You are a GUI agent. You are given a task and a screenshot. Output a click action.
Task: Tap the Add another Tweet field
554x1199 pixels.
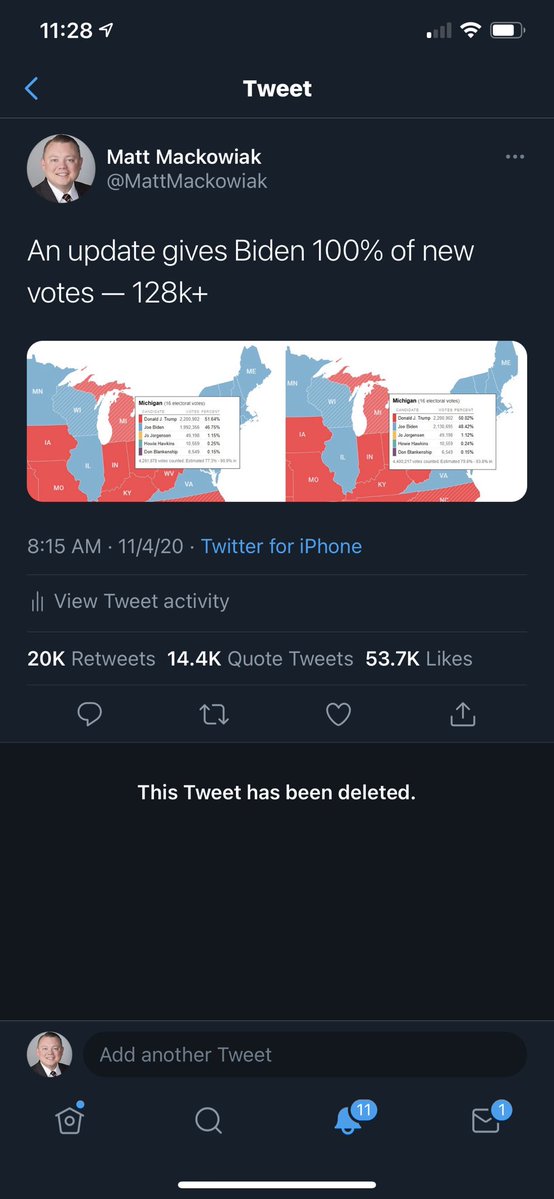tap(305, 1054)
